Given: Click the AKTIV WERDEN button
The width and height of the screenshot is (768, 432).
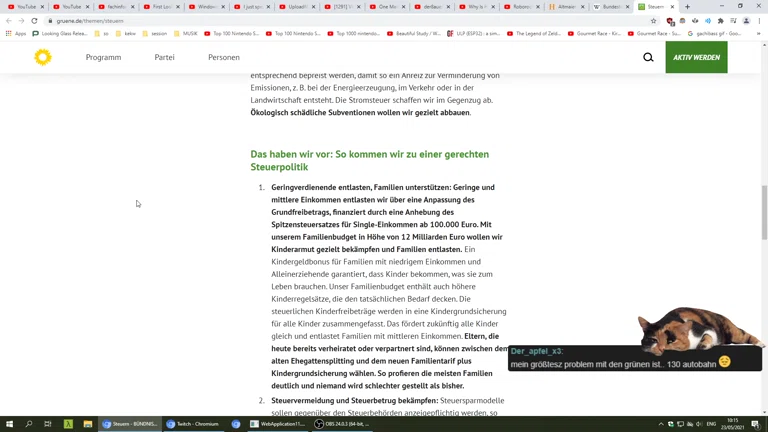Looking at the screenshot, I should tap(696, 57).
